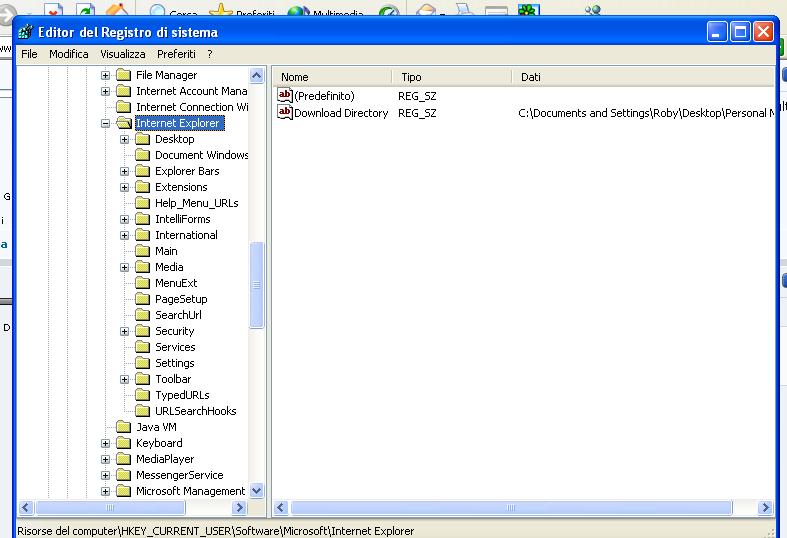Viewport: 787px width, 538px height.
Task: Open the Modifica menu
Action: (x=68, y=54)
